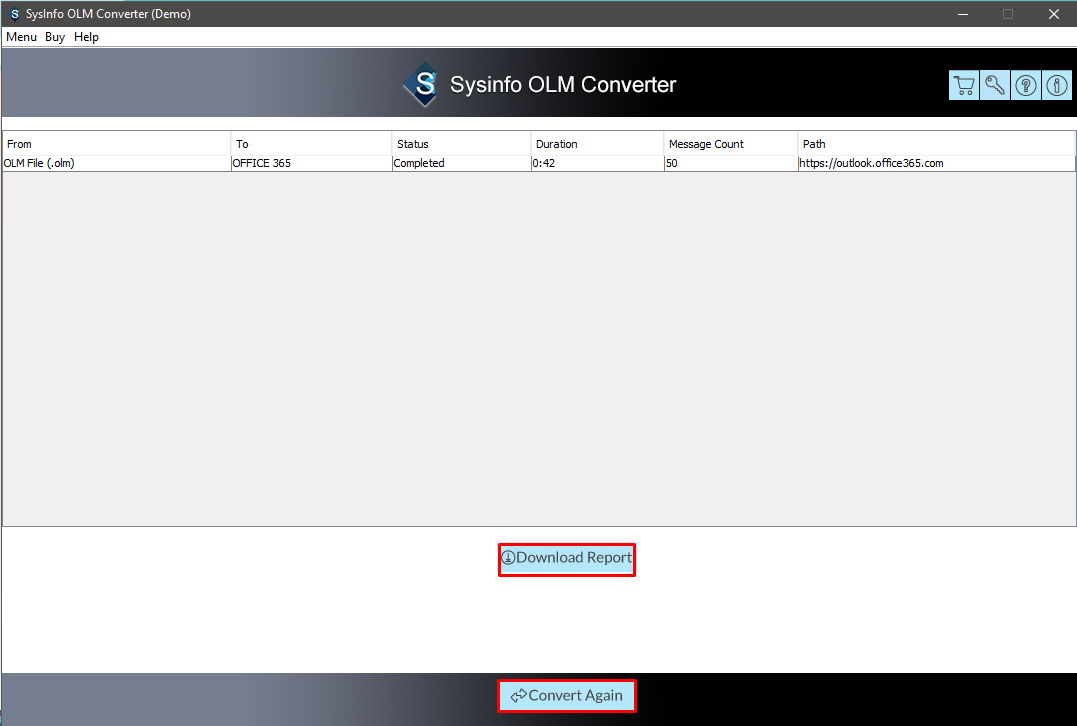This screenshot has height=726, width=1077.
Task: Open the Help menu
Action: [x=87, y=37]
